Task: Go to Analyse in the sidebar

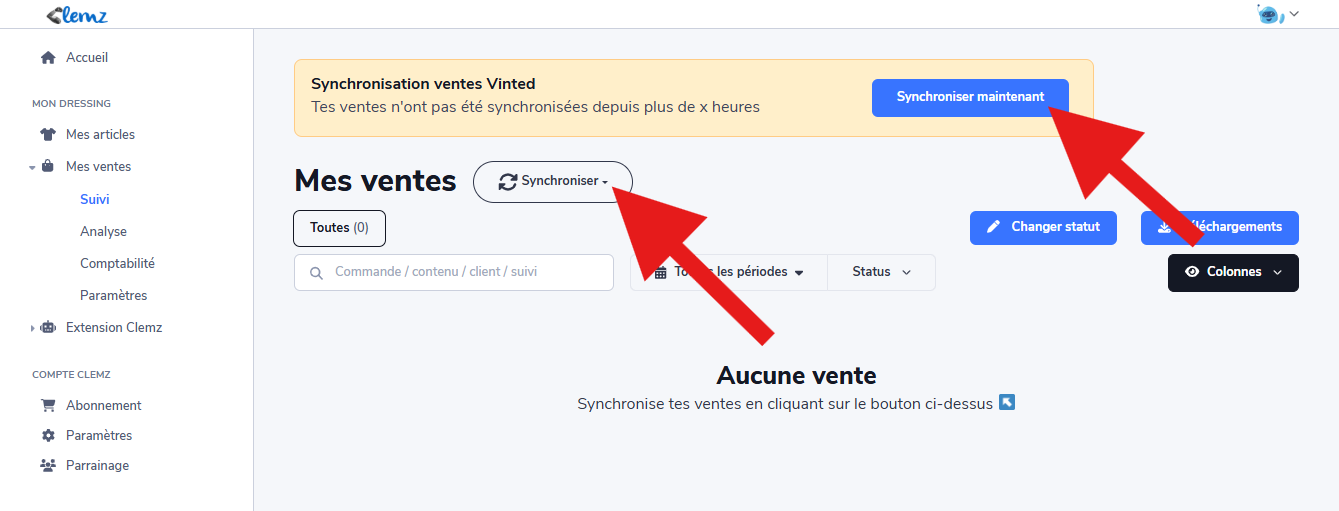Action: [x=103, y=232]
